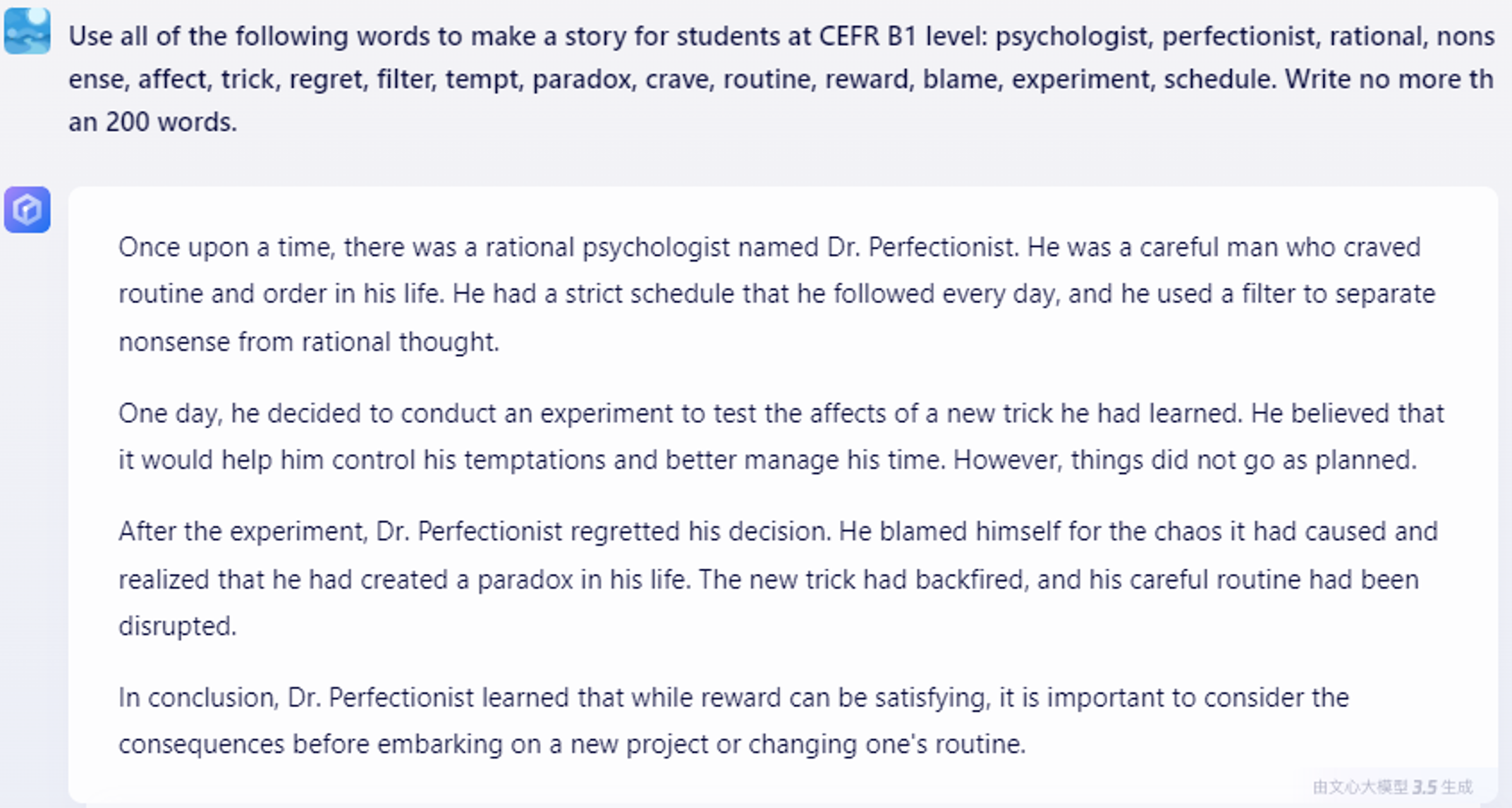Viewport: 1512px width, 808px height.
Task: Click the word 'disrupted.' ending the third paragraph
Action: click(x=177, y=626)
